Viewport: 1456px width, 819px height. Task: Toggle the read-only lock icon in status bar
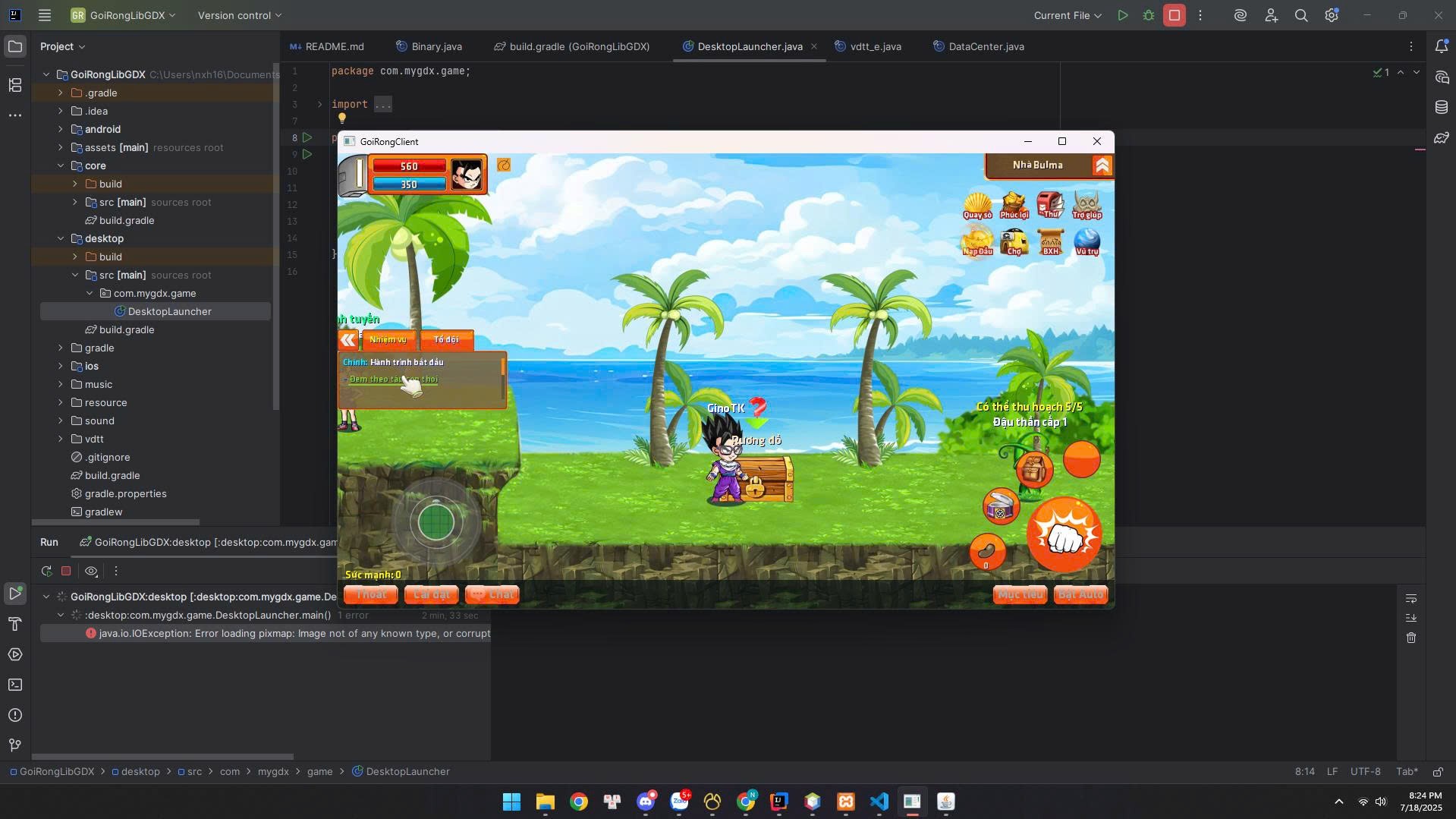point(1438,771)
